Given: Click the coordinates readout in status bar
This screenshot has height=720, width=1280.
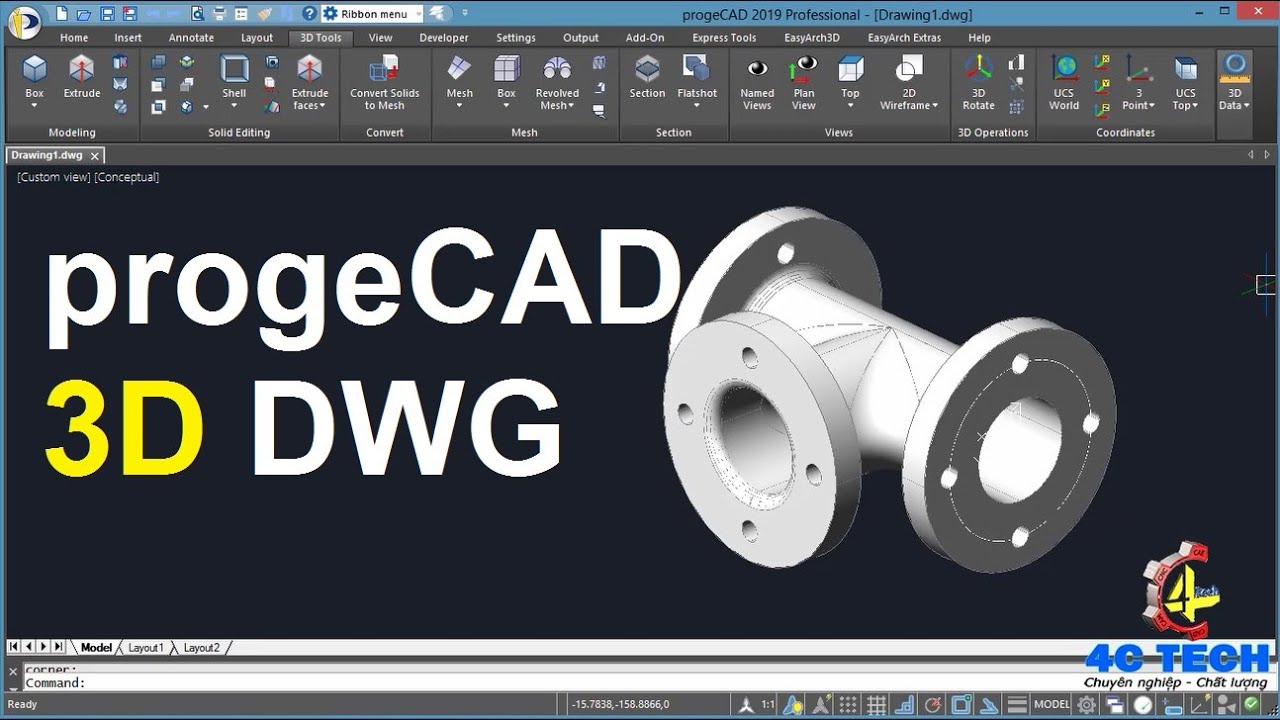Looking at the screenshot, I should coord(620,705).
